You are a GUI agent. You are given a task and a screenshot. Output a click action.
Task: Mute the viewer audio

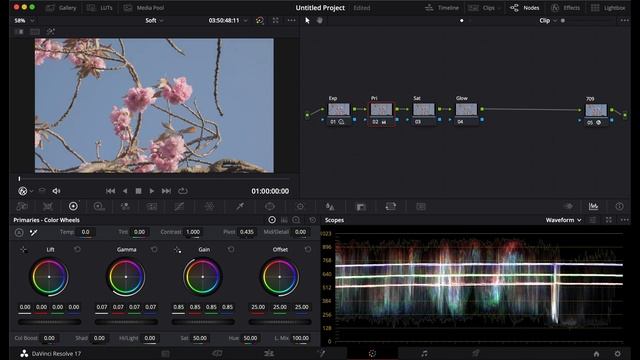click(56, 191)
